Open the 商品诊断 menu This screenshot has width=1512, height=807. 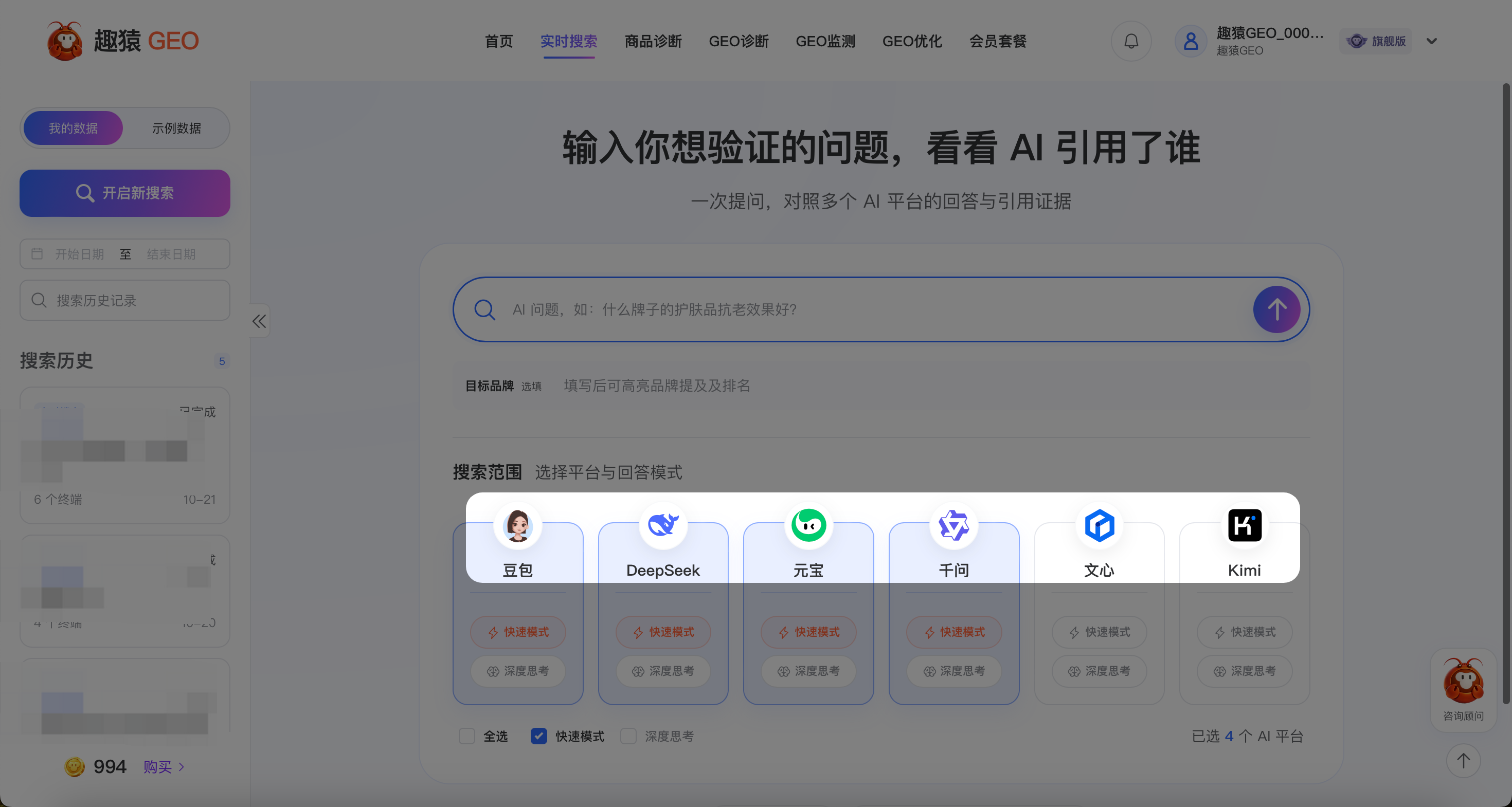653,41
